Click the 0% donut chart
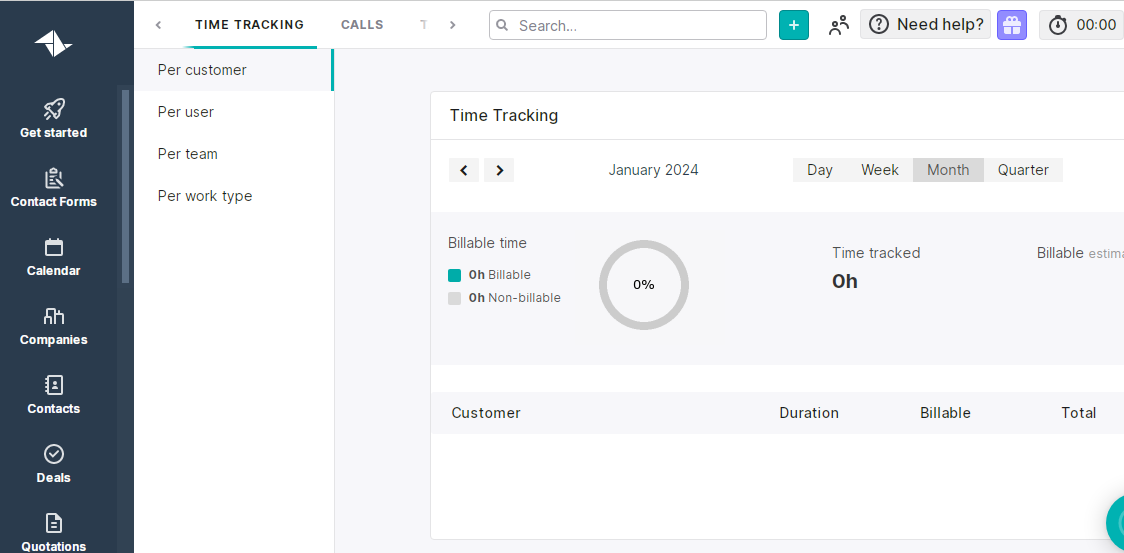1124x553 pixels. click(x=644, y=285)
